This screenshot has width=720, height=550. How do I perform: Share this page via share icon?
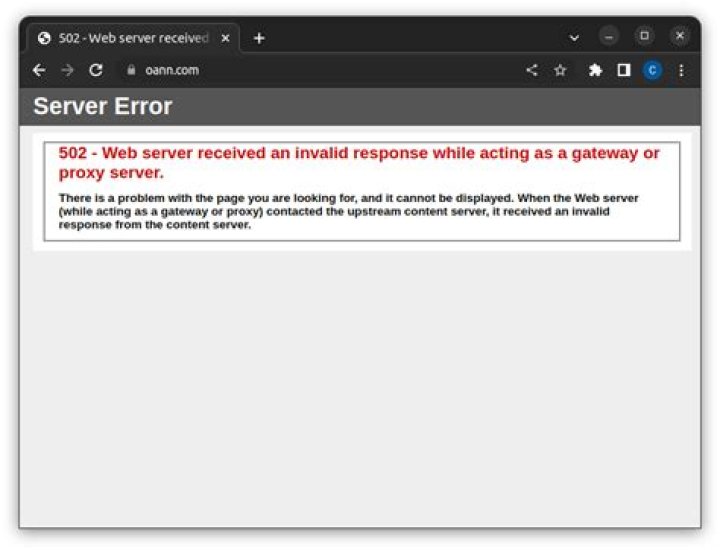[x=532, y=70]
